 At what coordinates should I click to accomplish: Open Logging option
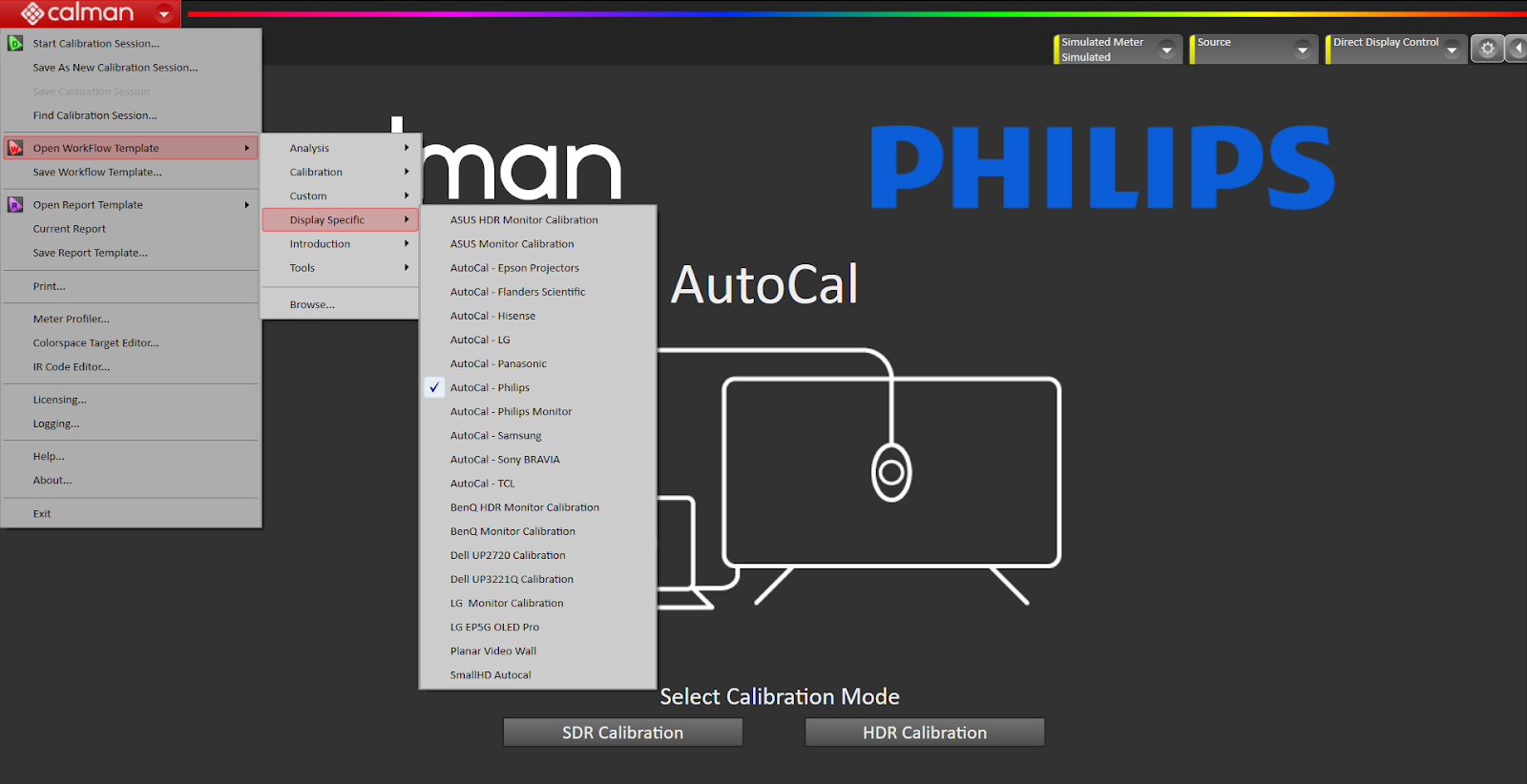coord(131,423)
